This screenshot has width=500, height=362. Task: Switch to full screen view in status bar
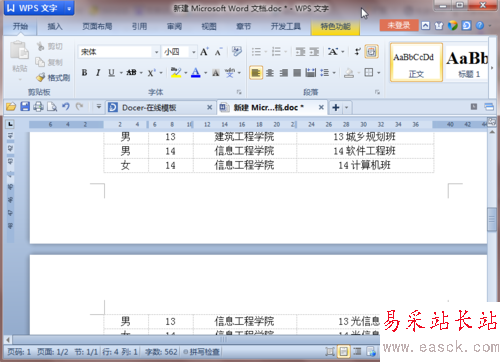330,351
